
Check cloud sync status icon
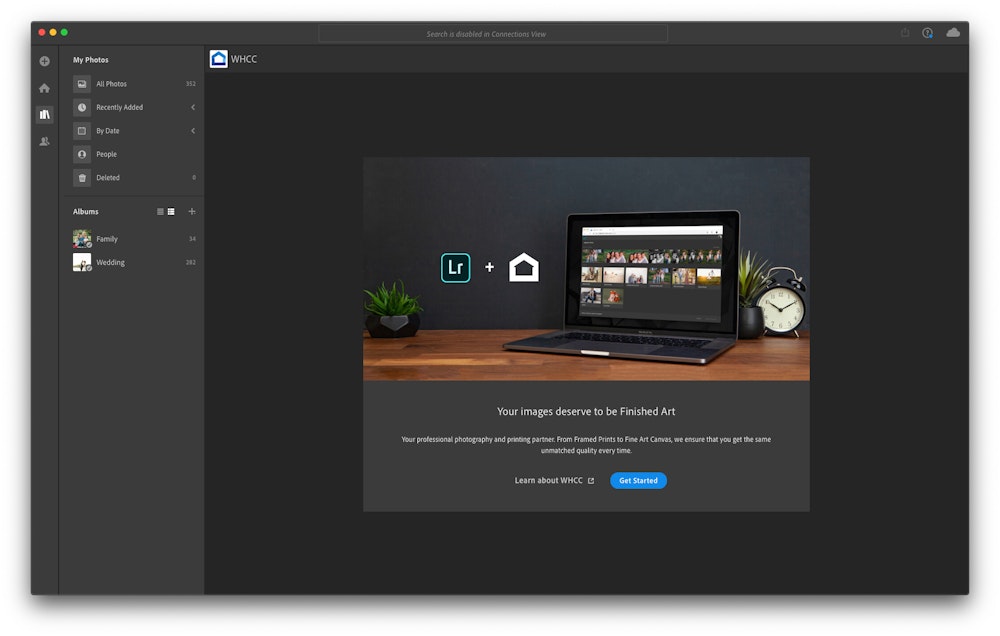click(x=953, y=33)
